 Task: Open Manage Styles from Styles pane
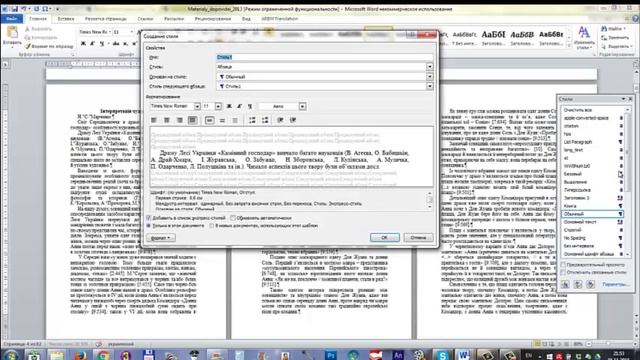coord(591,284)
